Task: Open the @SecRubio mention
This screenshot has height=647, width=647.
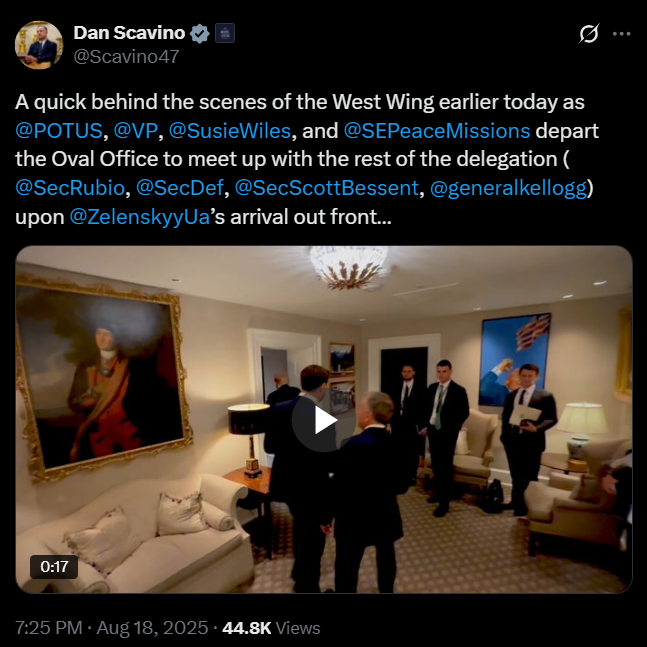Action: (70, 188)
